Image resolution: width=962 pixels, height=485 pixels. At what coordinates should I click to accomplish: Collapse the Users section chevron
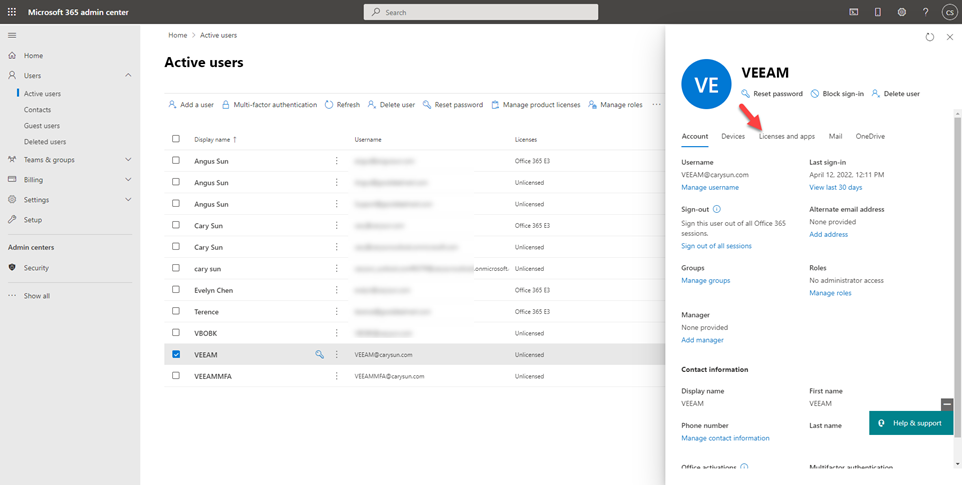[x=128, y=75]
